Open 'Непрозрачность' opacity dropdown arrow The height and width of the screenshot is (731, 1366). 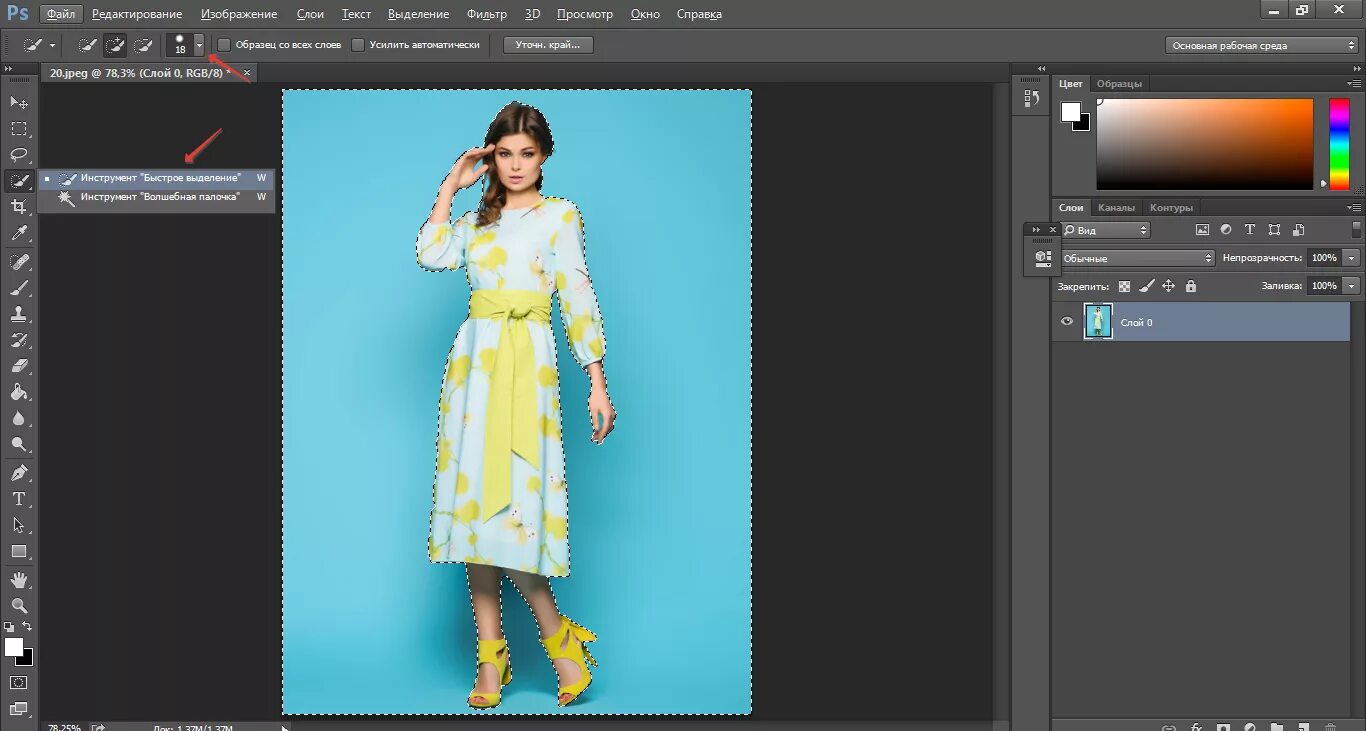tap(1352, 258)
